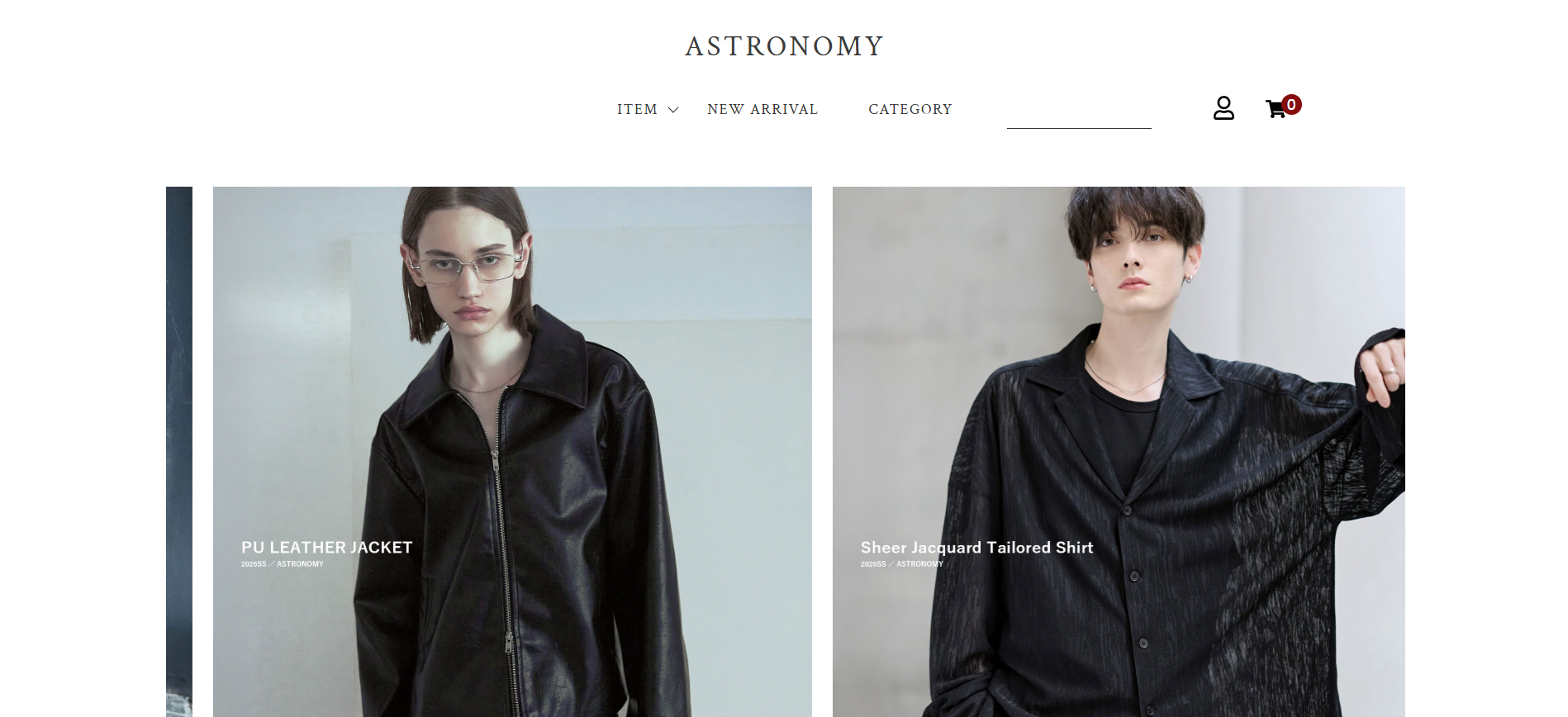Image resolution: width=1568 pixels, height=717 pixels.
Task: Expand the ITEM dropdown chevron
Action: coord(673,110)
